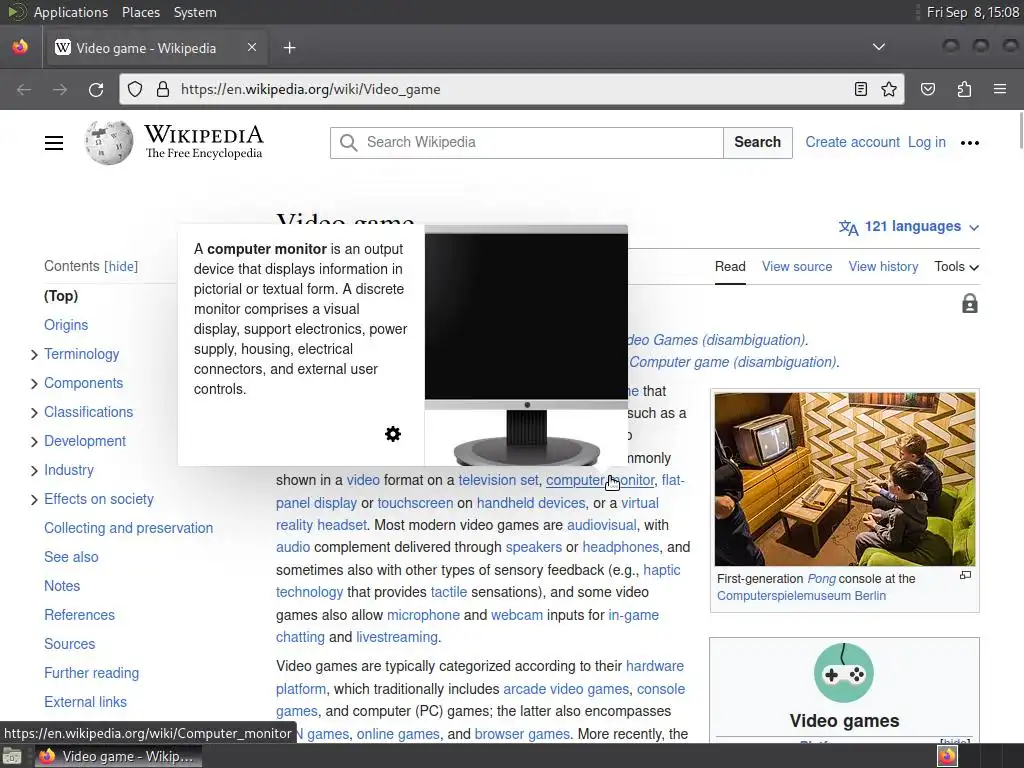Enlarge the Pong console image icon

point(965,575)
